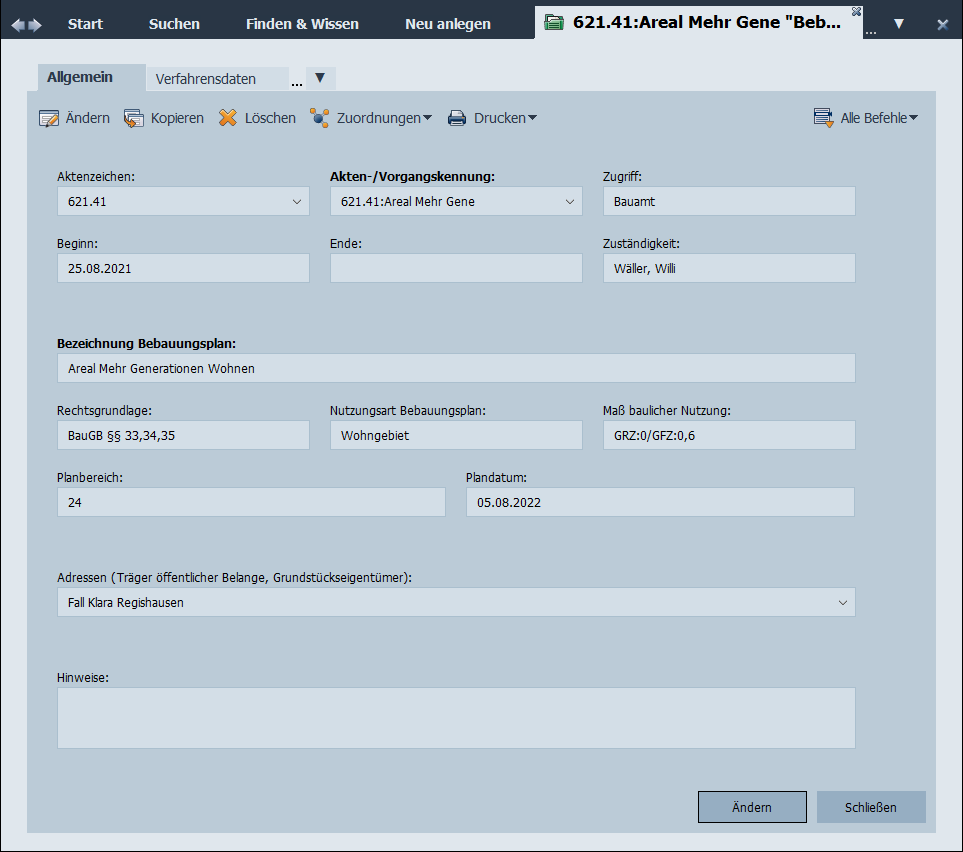
Task: Click the Alle Befehle list icon
Action: pyautogui.click(x=824, y=118)
